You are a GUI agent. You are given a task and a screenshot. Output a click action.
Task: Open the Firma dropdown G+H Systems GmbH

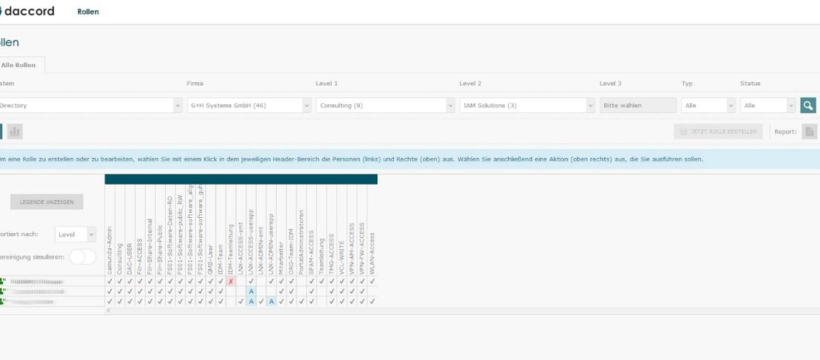249,105
